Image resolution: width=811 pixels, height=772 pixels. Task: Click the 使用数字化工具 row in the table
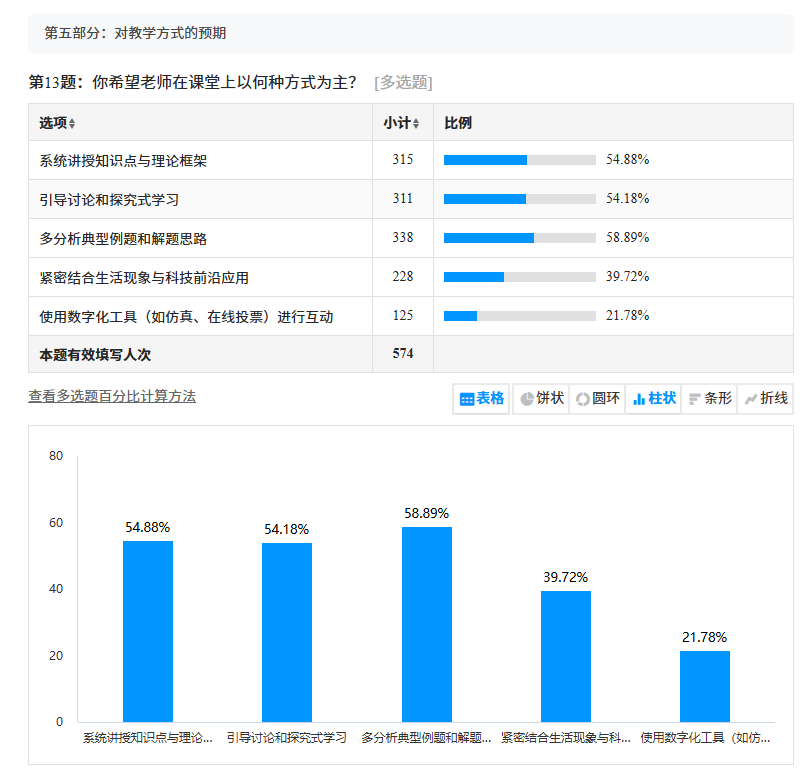tap(186, 316)
